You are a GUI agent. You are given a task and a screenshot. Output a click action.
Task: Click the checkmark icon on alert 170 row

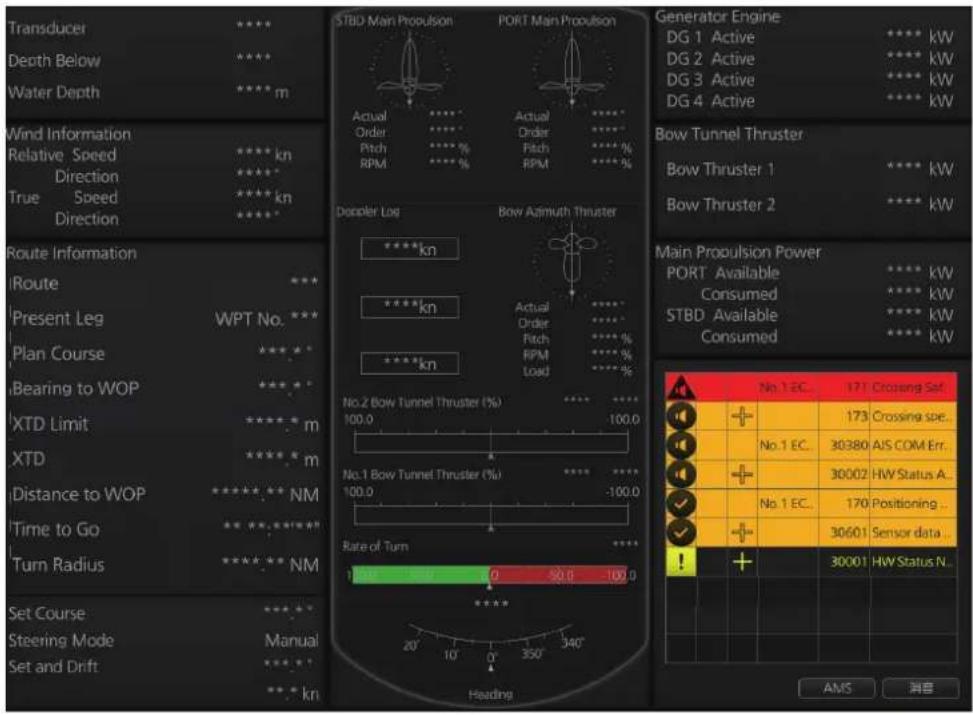[681, 503]
